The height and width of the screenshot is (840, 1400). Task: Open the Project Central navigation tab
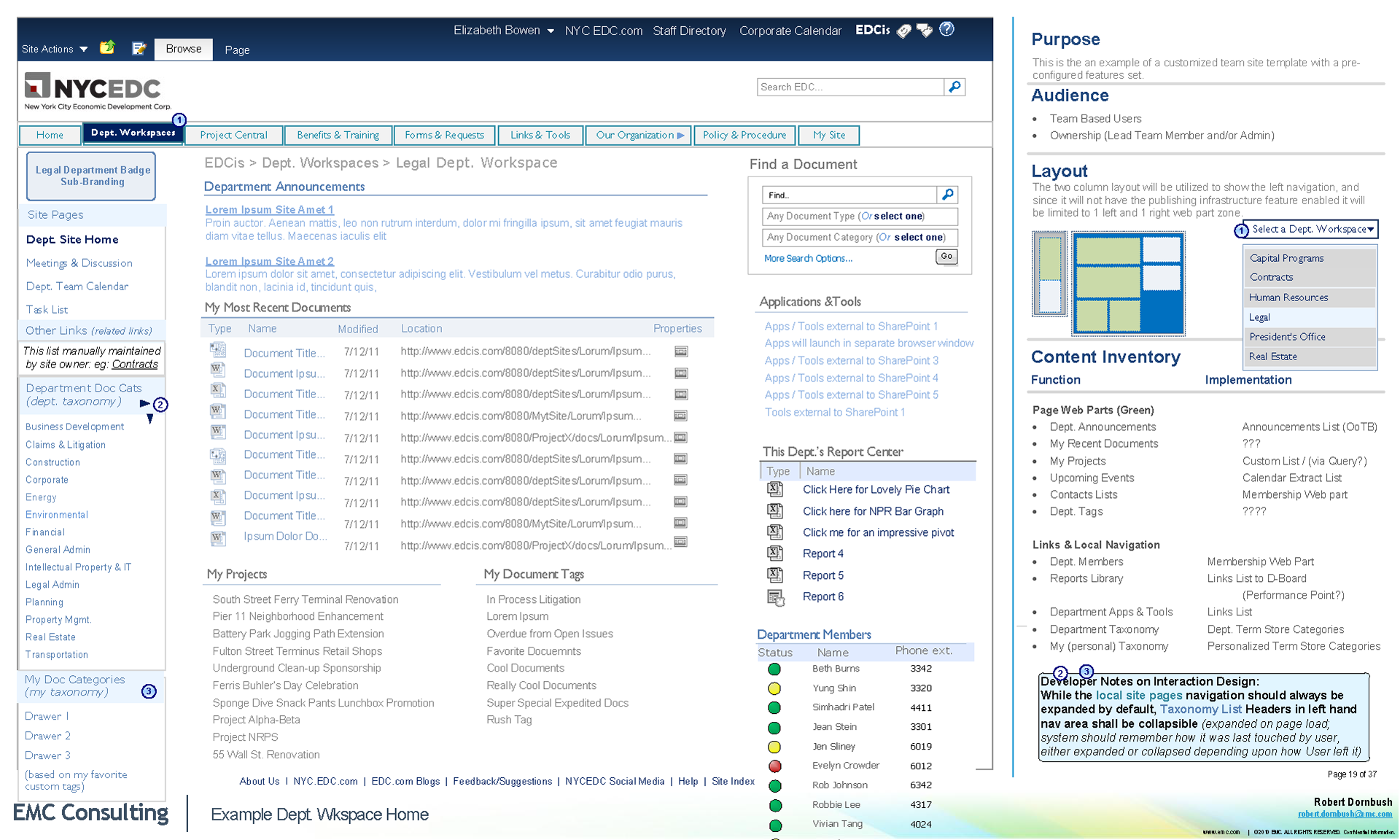pos(233,135)
